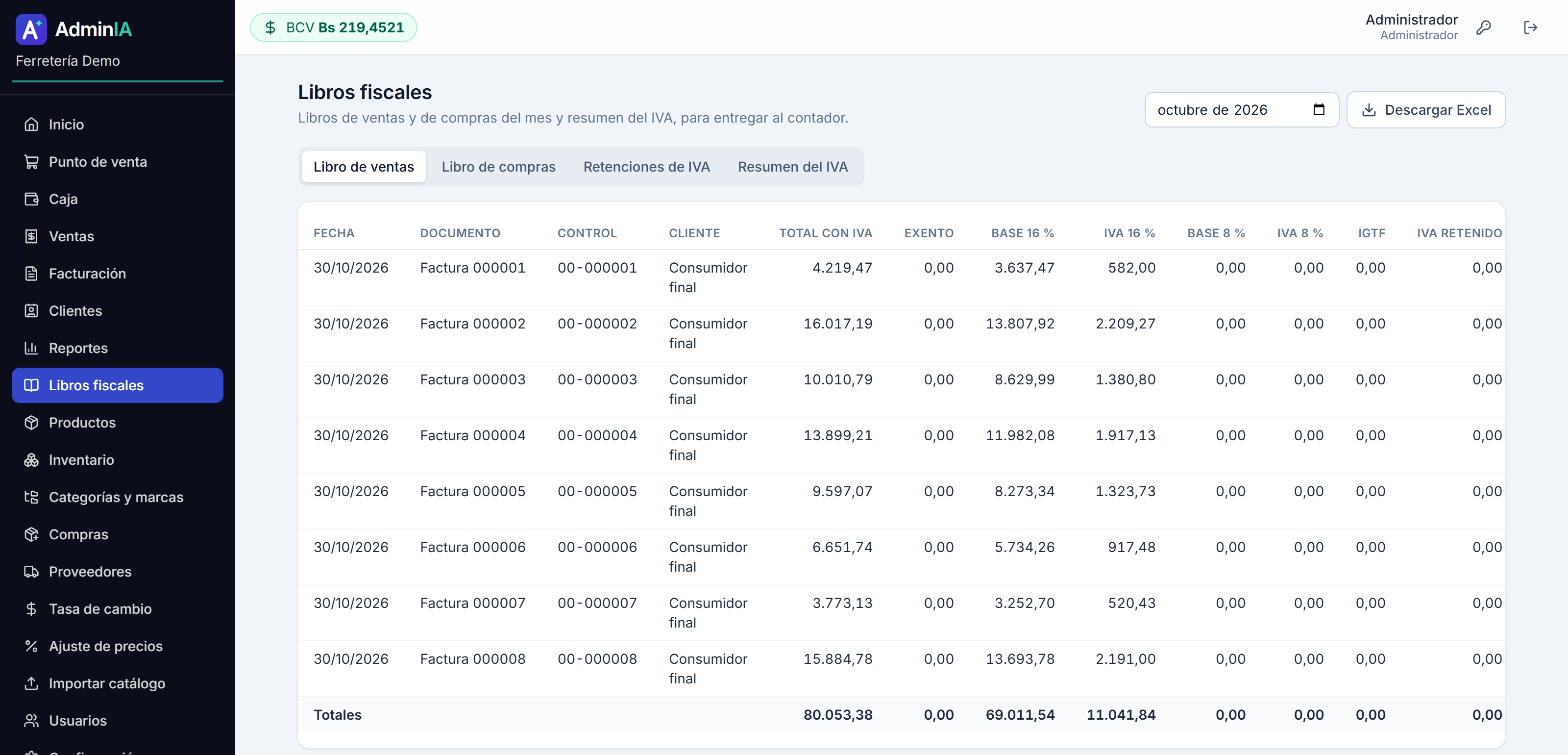Open the Usuarios people icon

[x=31, y=720]
